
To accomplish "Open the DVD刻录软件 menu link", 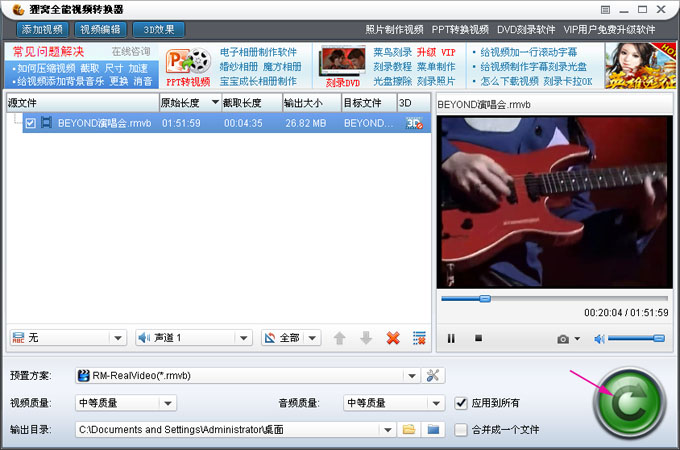I will (x=526, y=30).
